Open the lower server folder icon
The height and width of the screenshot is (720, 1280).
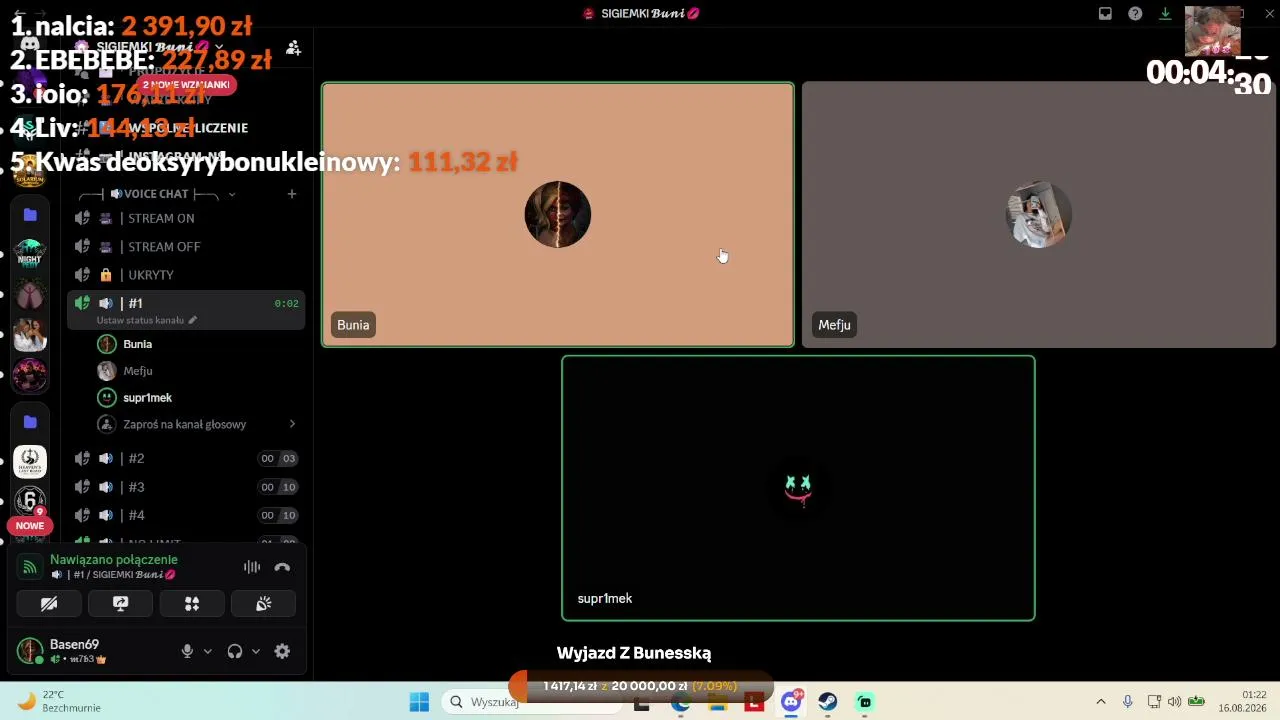30,422
